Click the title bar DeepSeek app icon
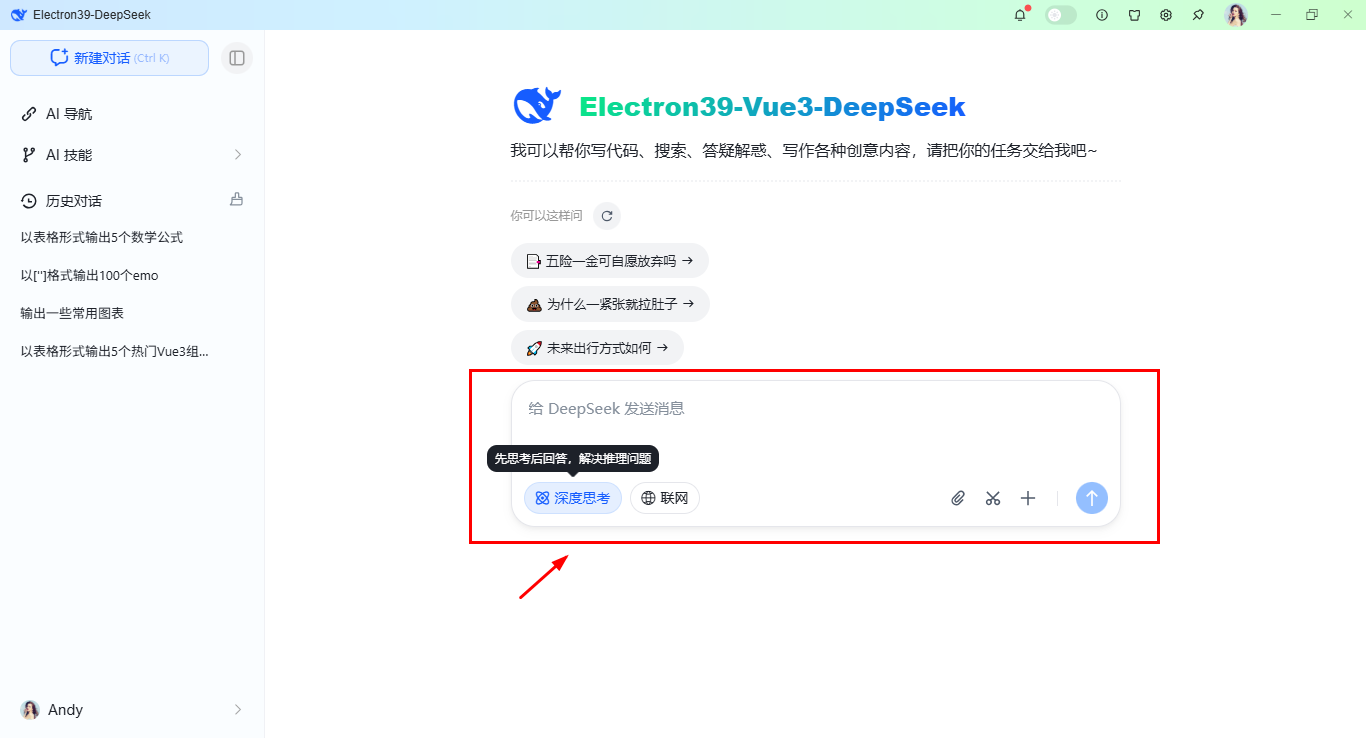The image size is (1366, 738). tap(19, 15)
